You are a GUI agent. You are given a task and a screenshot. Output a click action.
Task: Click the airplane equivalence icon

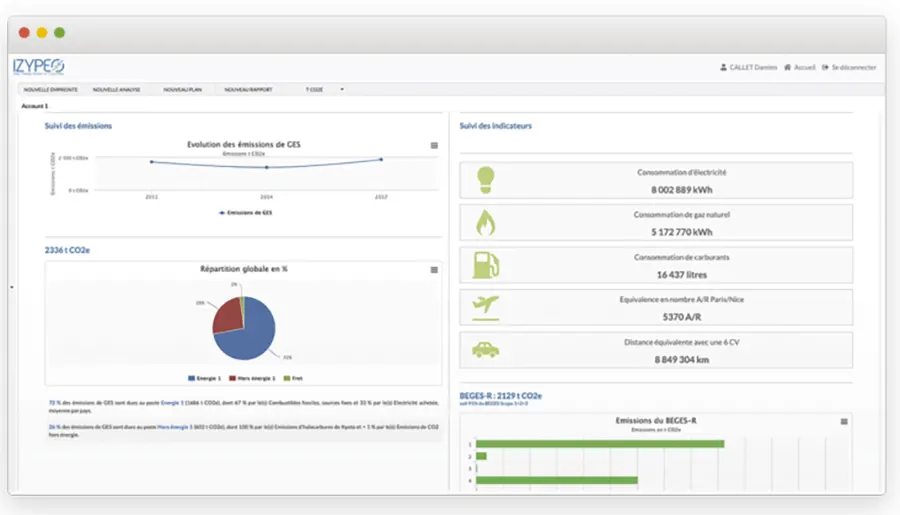coord(485,307)
